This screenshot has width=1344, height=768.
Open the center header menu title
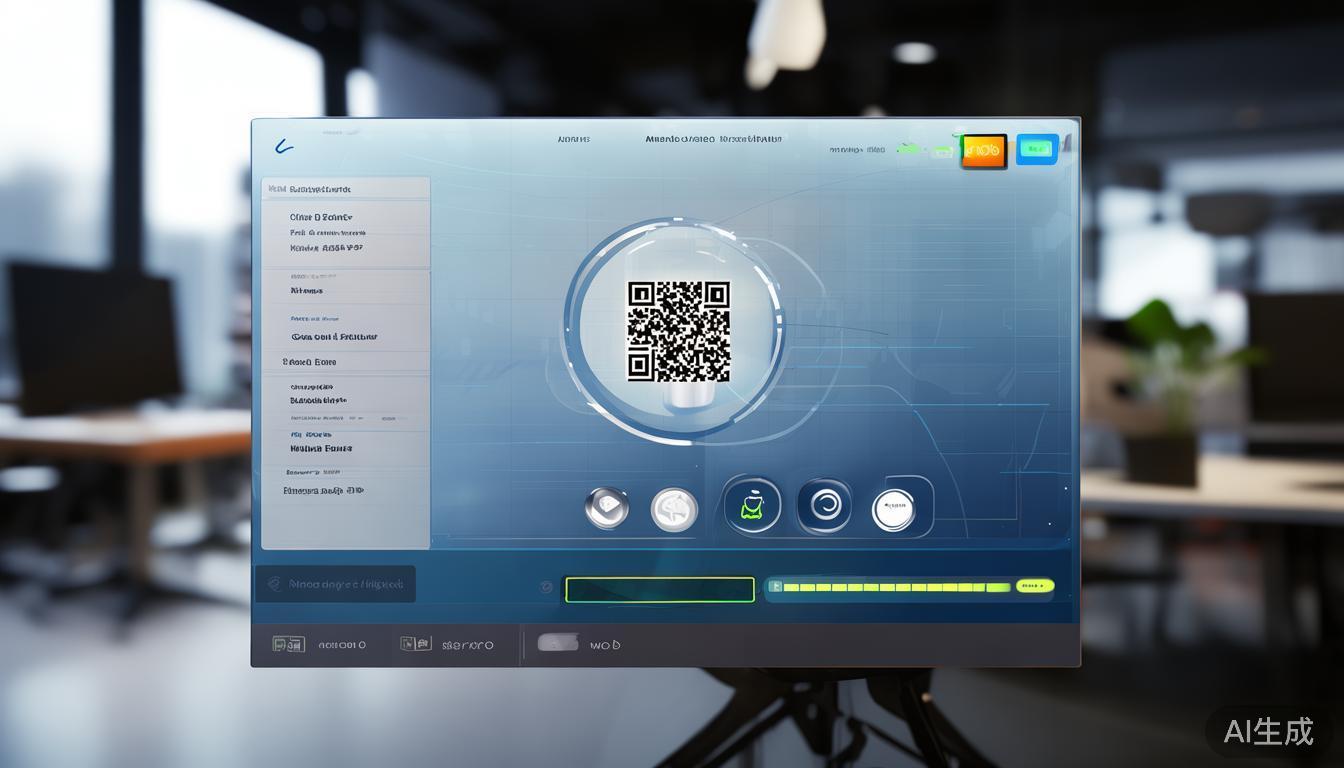[713, 139]
